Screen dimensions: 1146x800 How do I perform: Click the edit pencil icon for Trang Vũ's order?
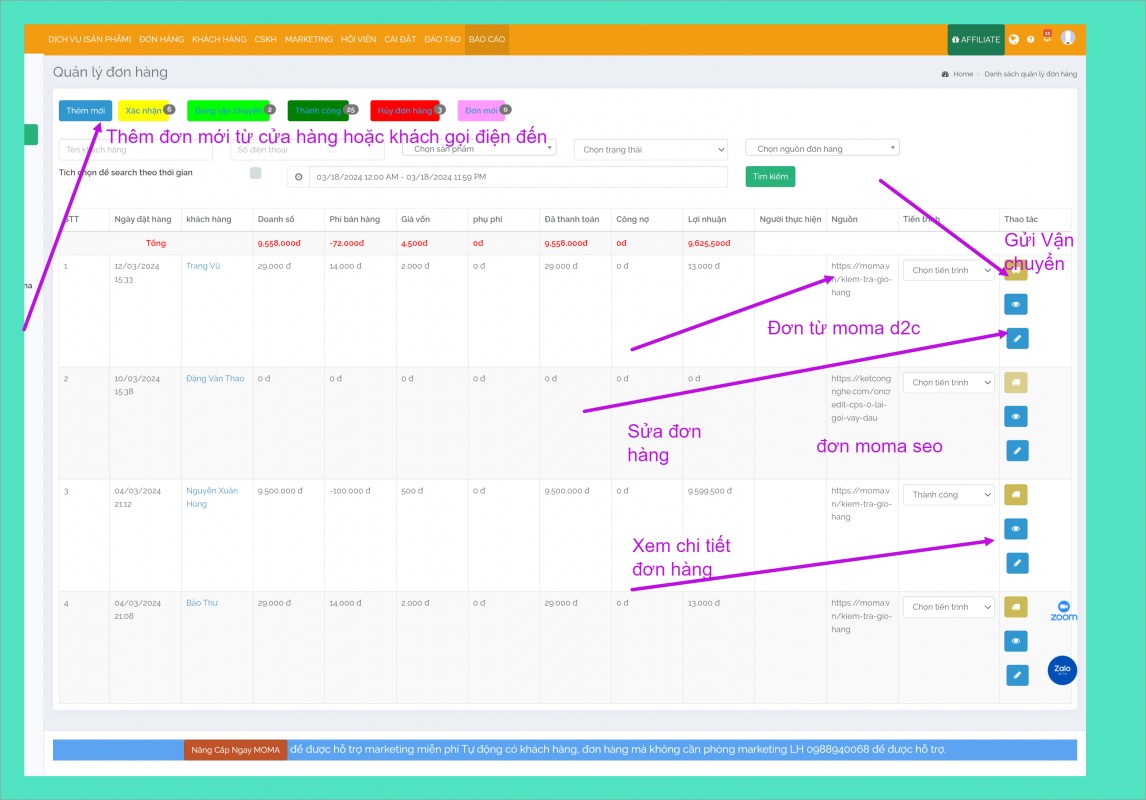1016,338
